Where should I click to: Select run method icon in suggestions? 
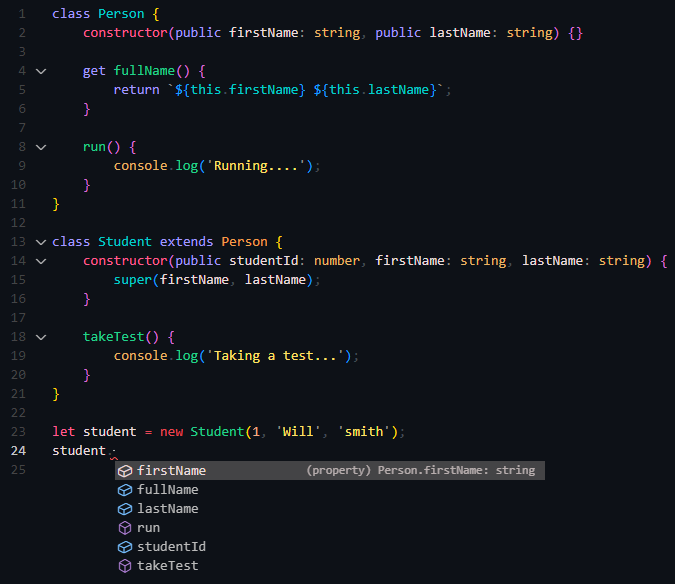125,528
